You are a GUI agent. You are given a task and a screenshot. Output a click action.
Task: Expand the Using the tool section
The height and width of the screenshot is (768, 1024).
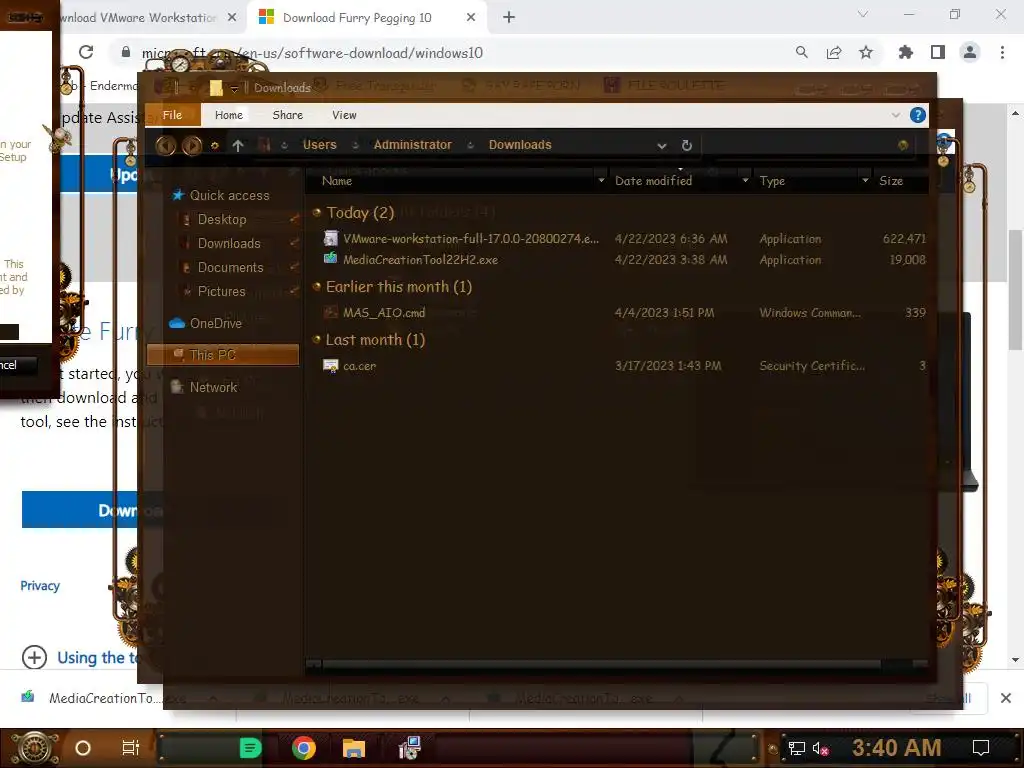tap(34, 657)
